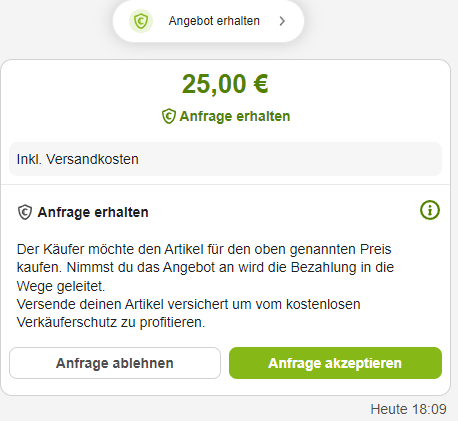Click the green Anfrage erhalten status label
The image size is (458, 421).
click(235, 116)
